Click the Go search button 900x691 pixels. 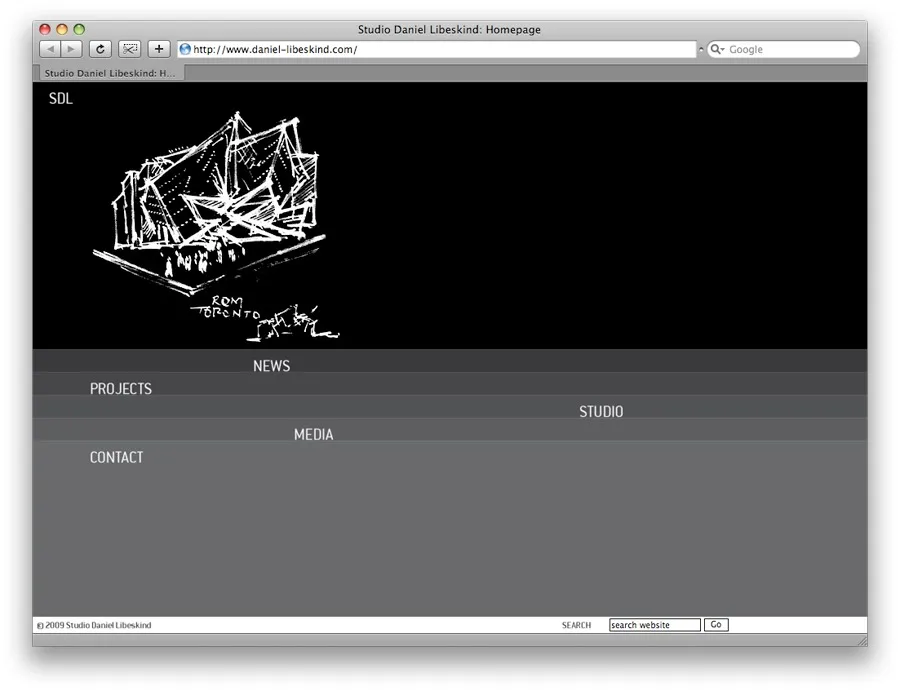point(716,624)
